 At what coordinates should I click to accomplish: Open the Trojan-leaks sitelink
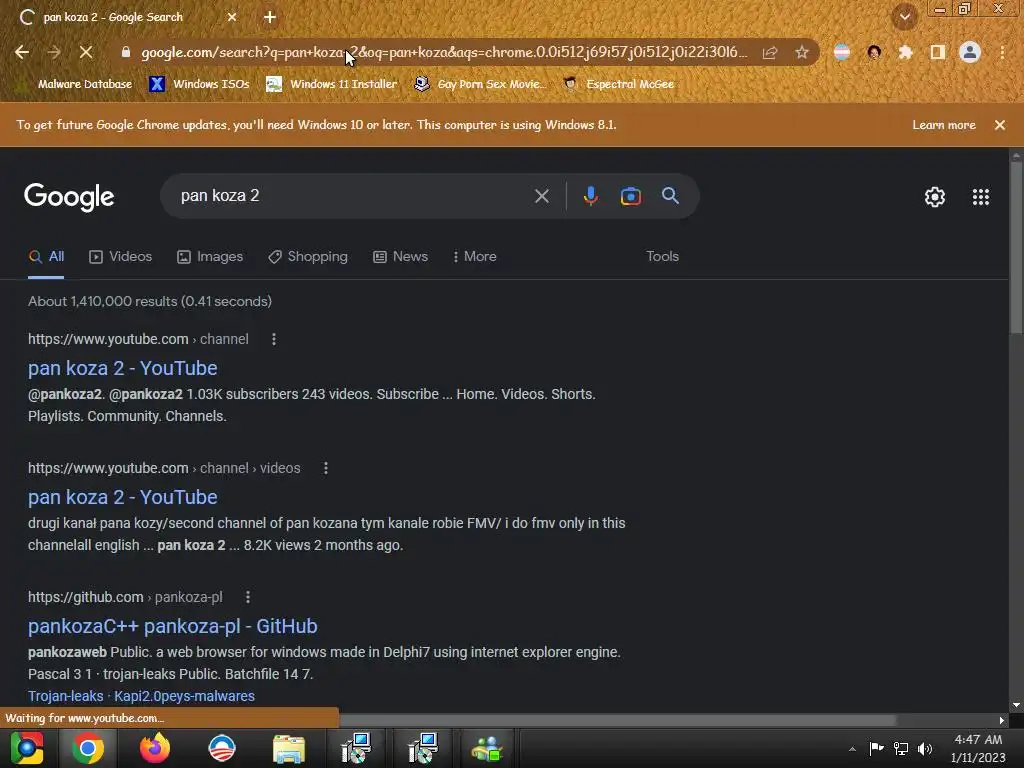(65, 696)
